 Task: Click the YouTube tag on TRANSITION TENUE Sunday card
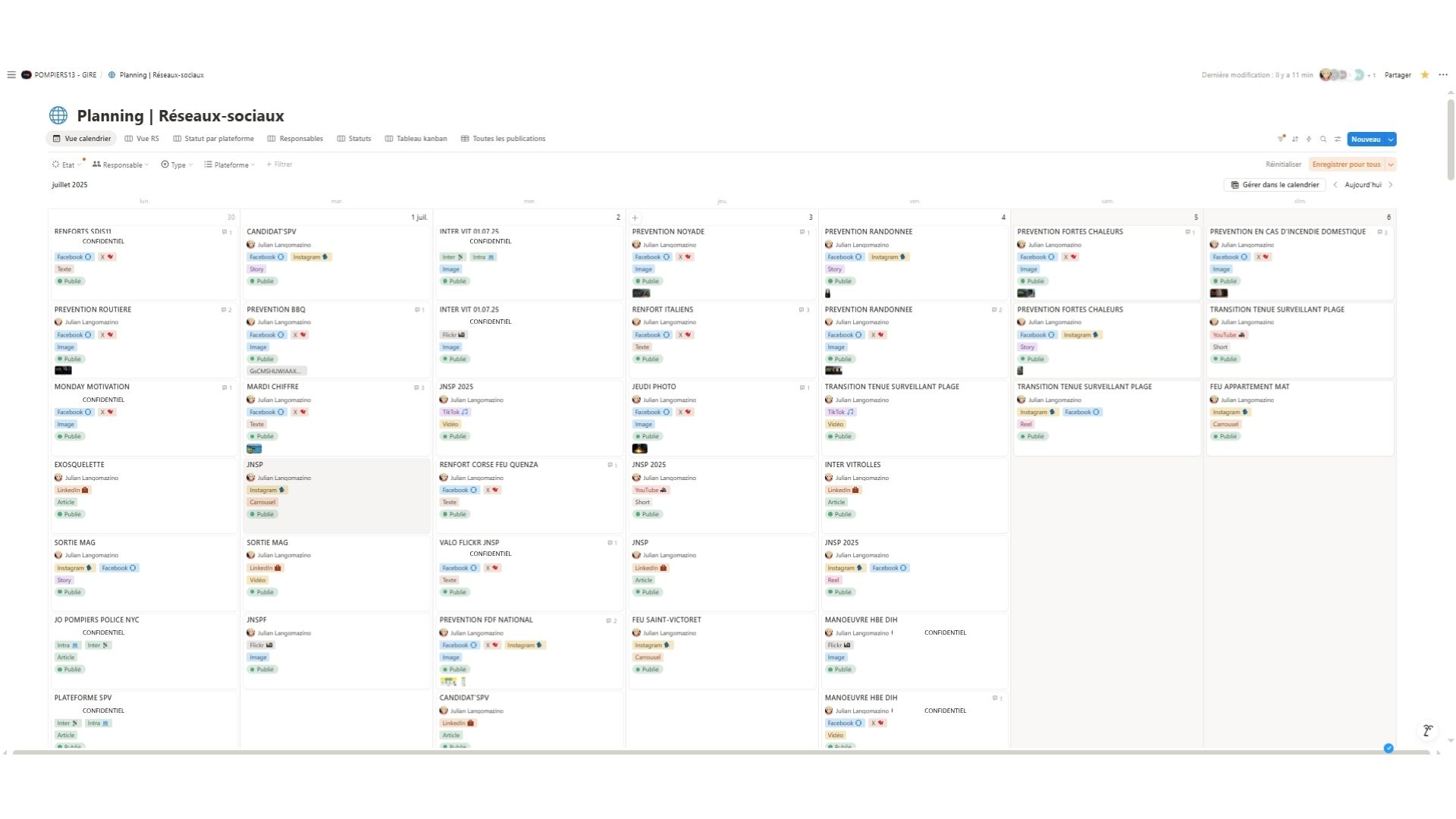pyautogui.click(x=1228, y=334)
